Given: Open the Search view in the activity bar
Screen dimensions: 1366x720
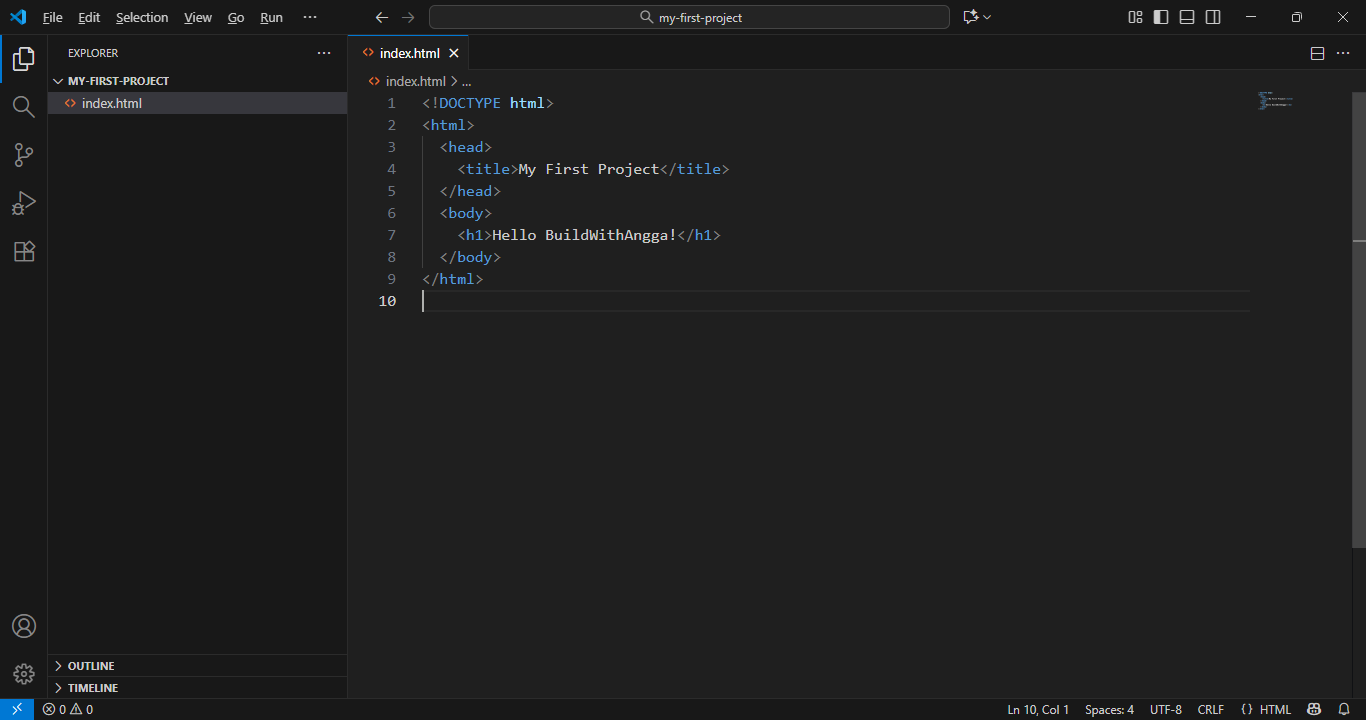Looking at the screenshot, I should pyautogui.click(x=23, y=107).
